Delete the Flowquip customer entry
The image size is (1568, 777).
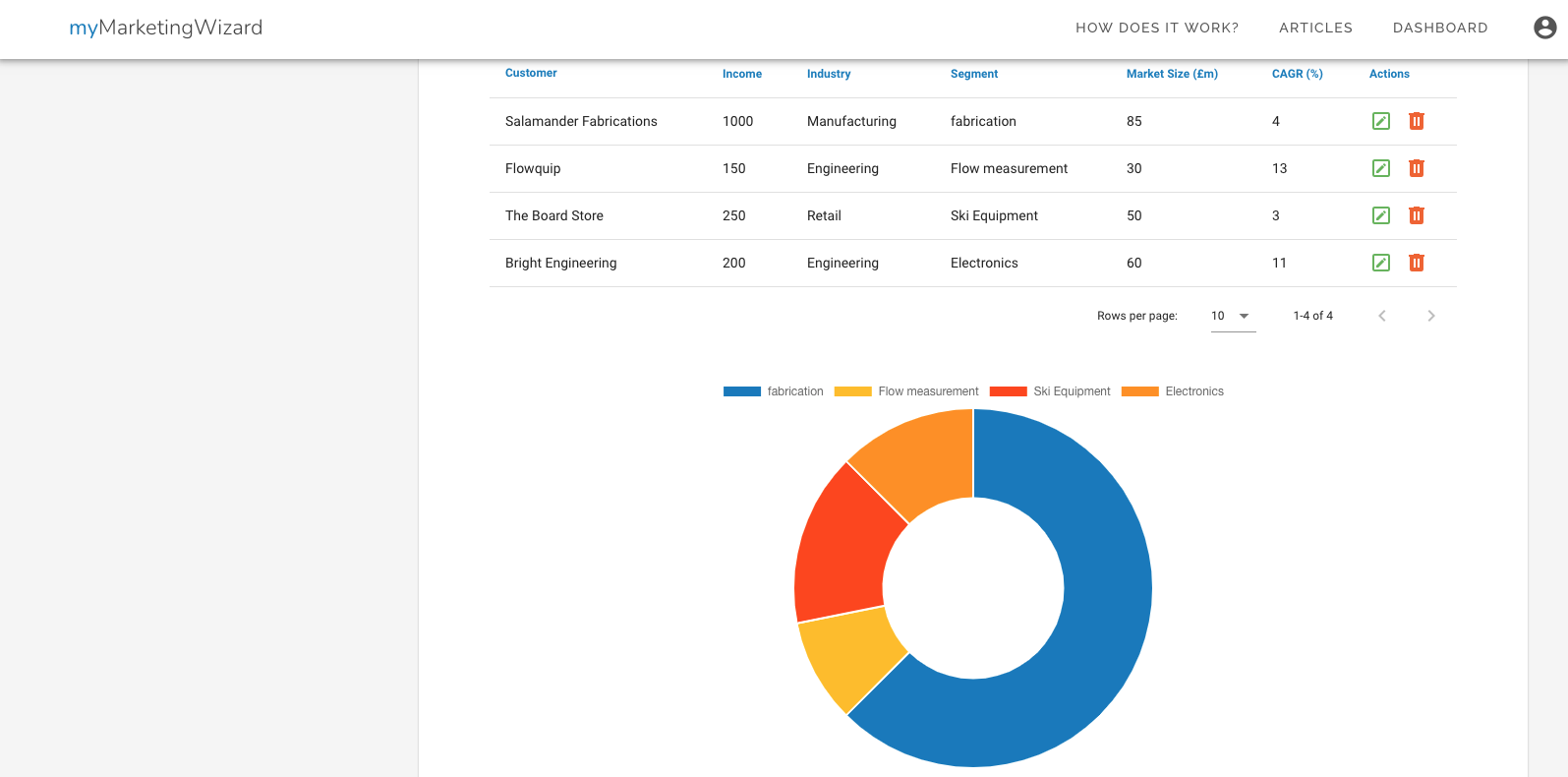coord(1417,168)
